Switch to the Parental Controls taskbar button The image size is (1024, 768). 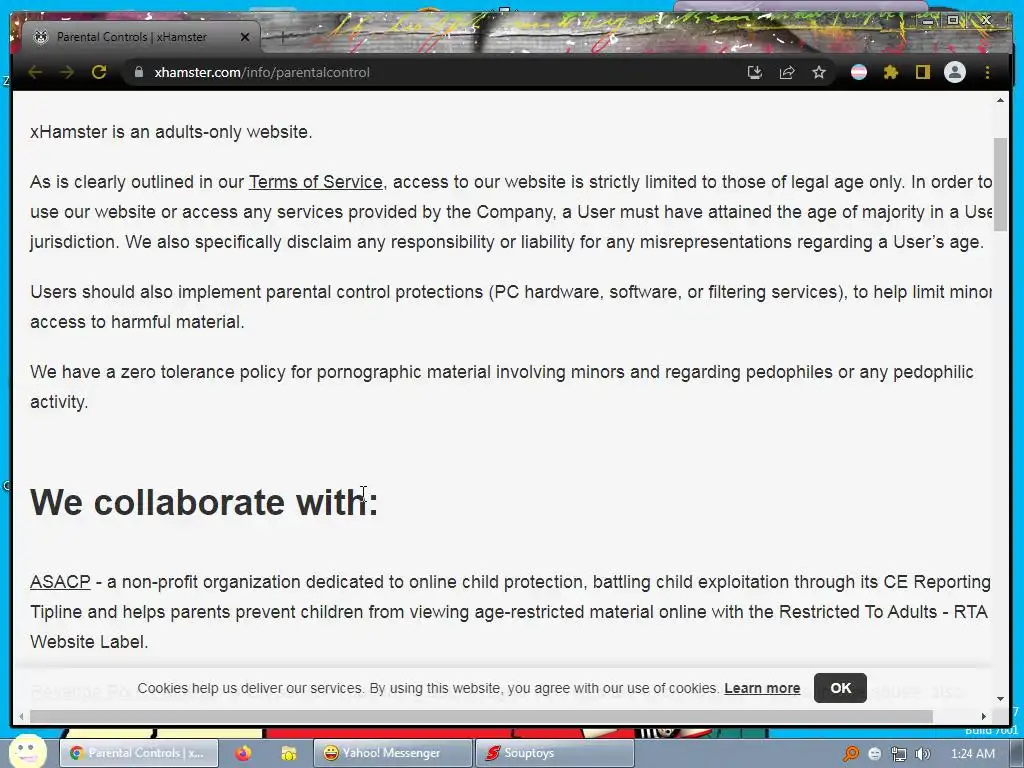pos(138,753)
